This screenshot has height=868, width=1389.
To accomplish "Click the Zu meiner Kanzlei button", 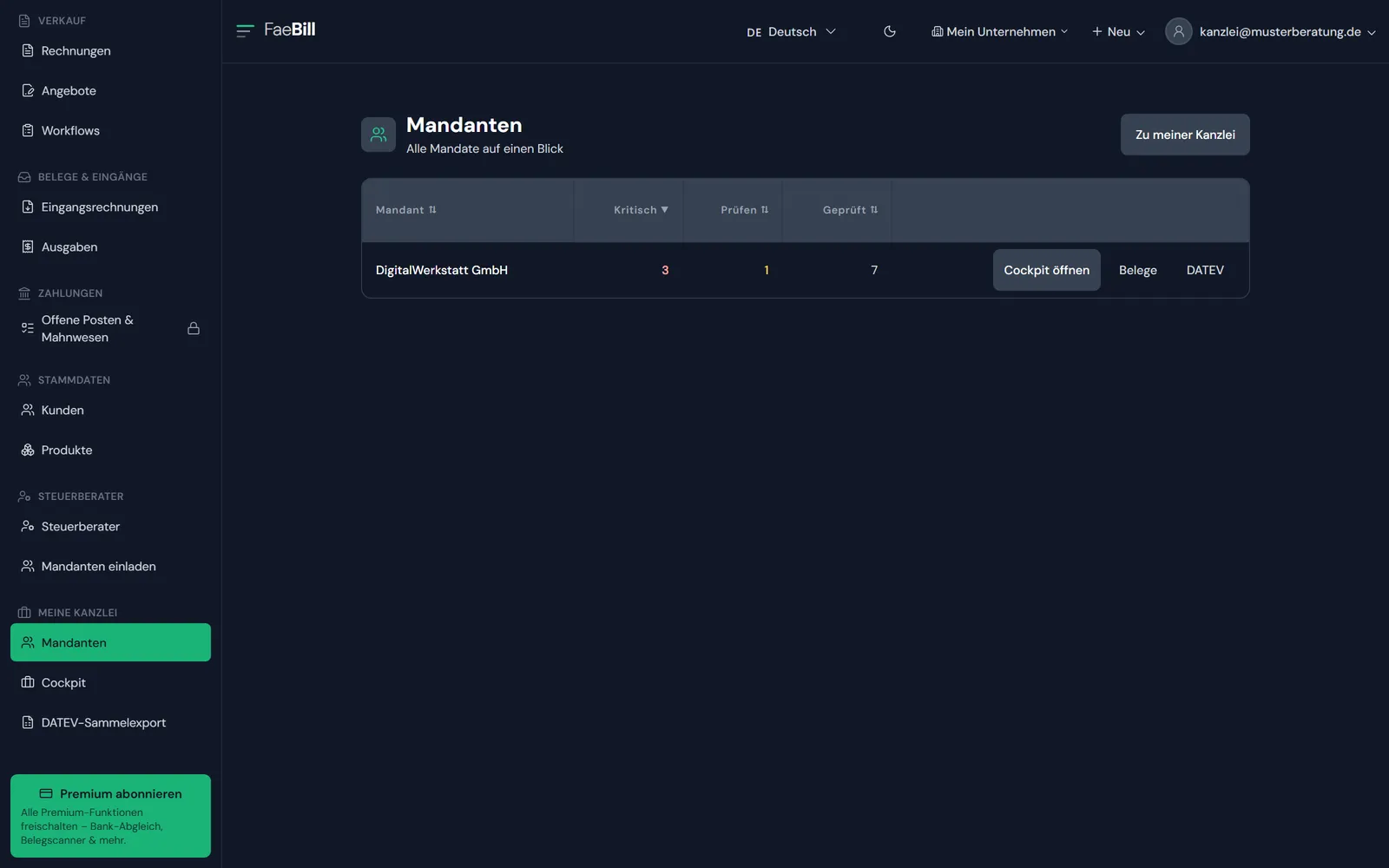I will point(1185,135).
